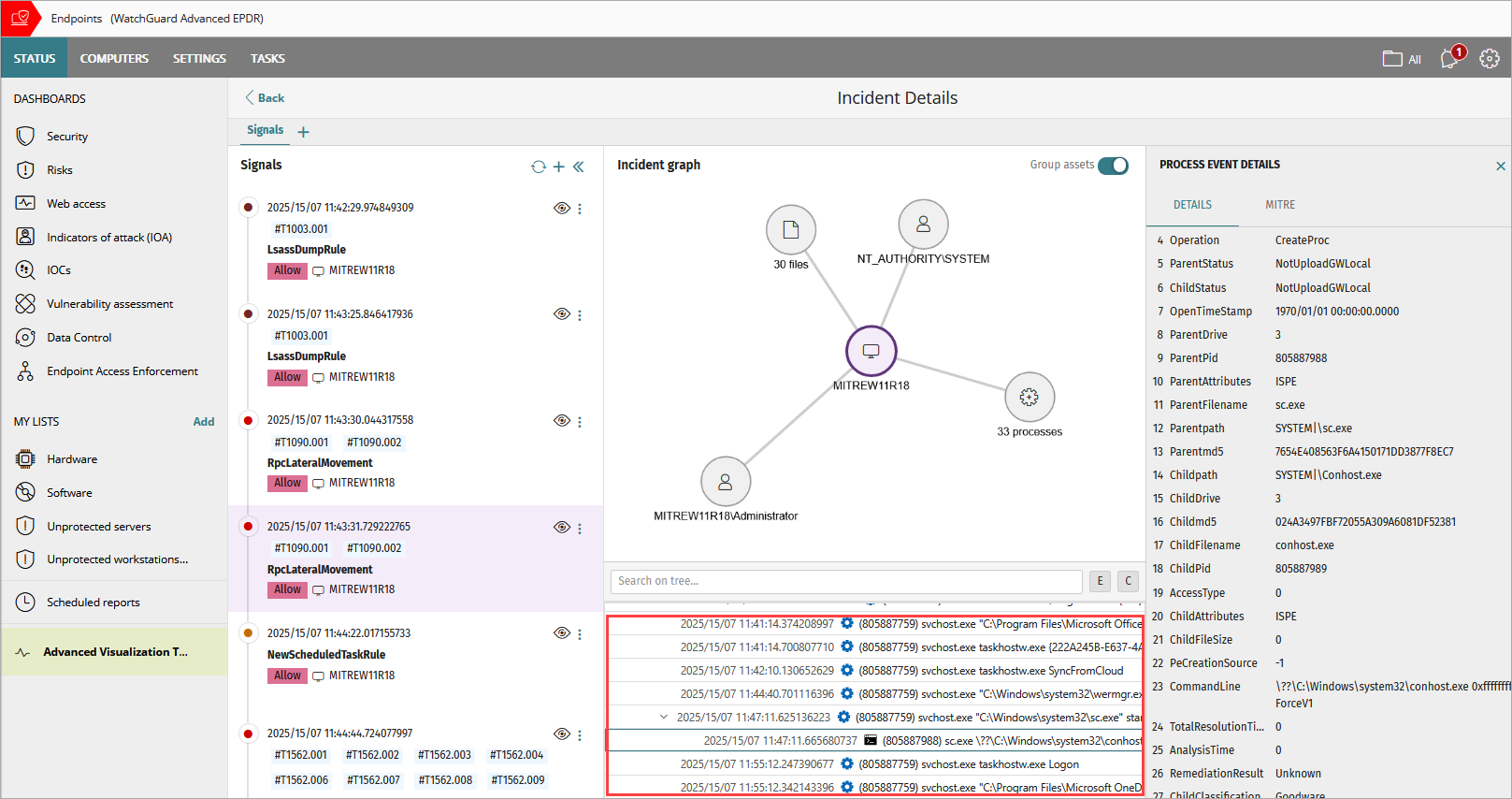Open Unprotected workstations list icon
The image size is (1512, 799).
25,559
